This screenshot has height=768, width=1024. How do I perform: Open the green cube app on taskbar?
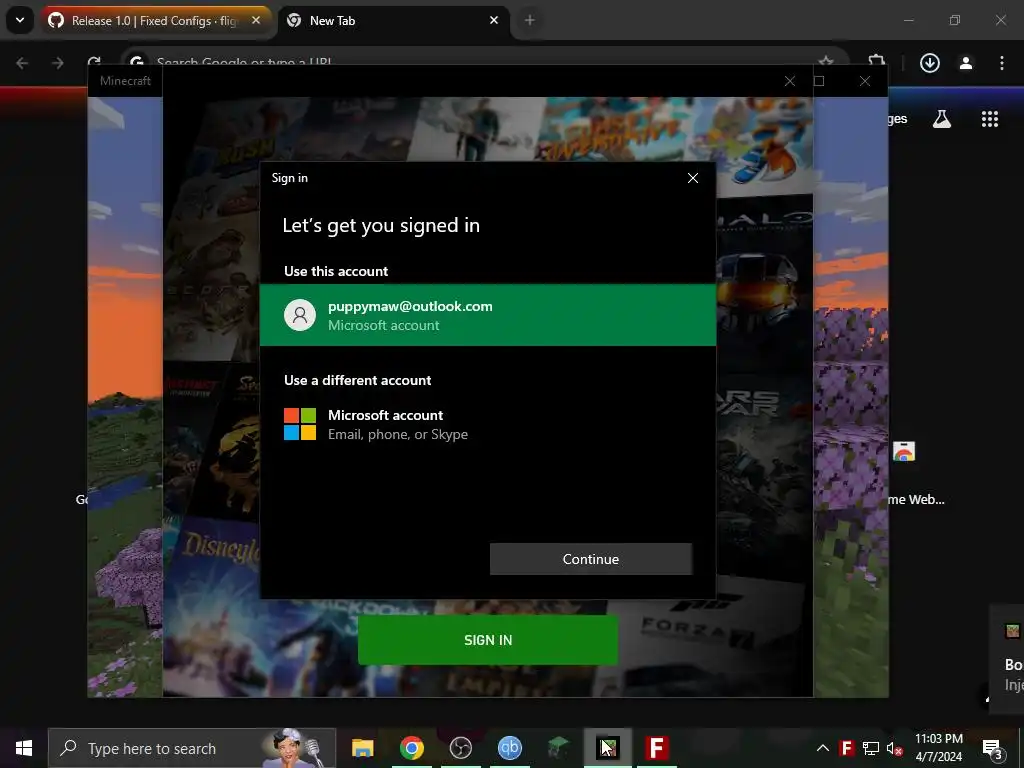point(558,748)
